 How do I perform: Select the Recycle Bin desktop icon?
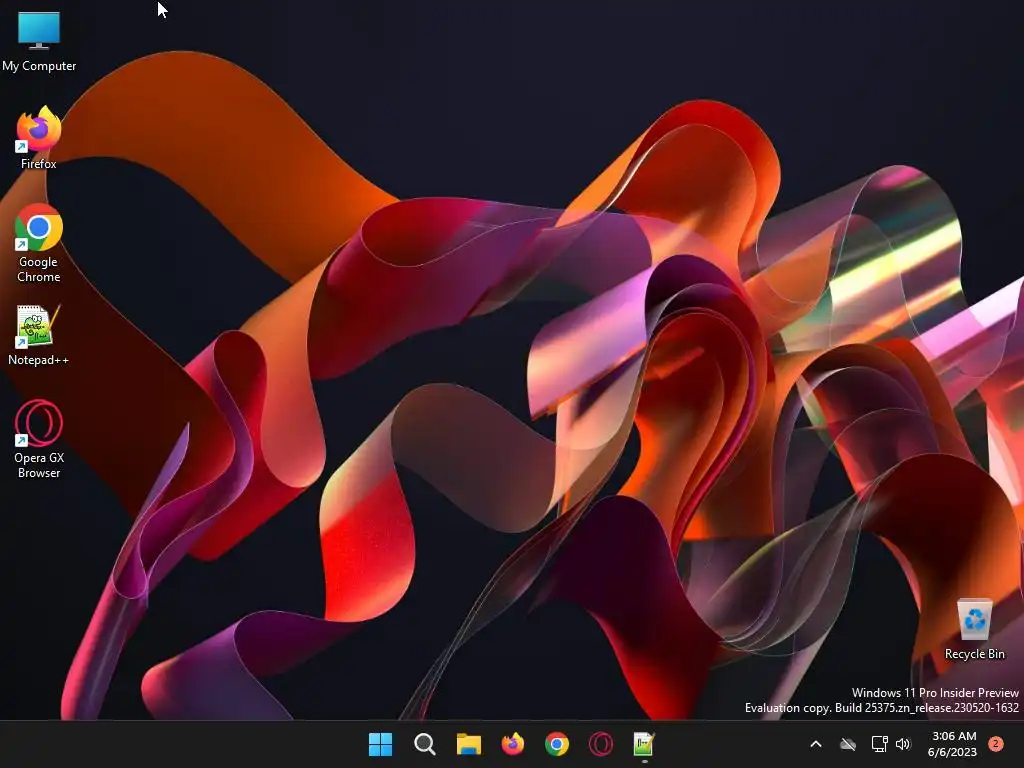tap(974, 629)
